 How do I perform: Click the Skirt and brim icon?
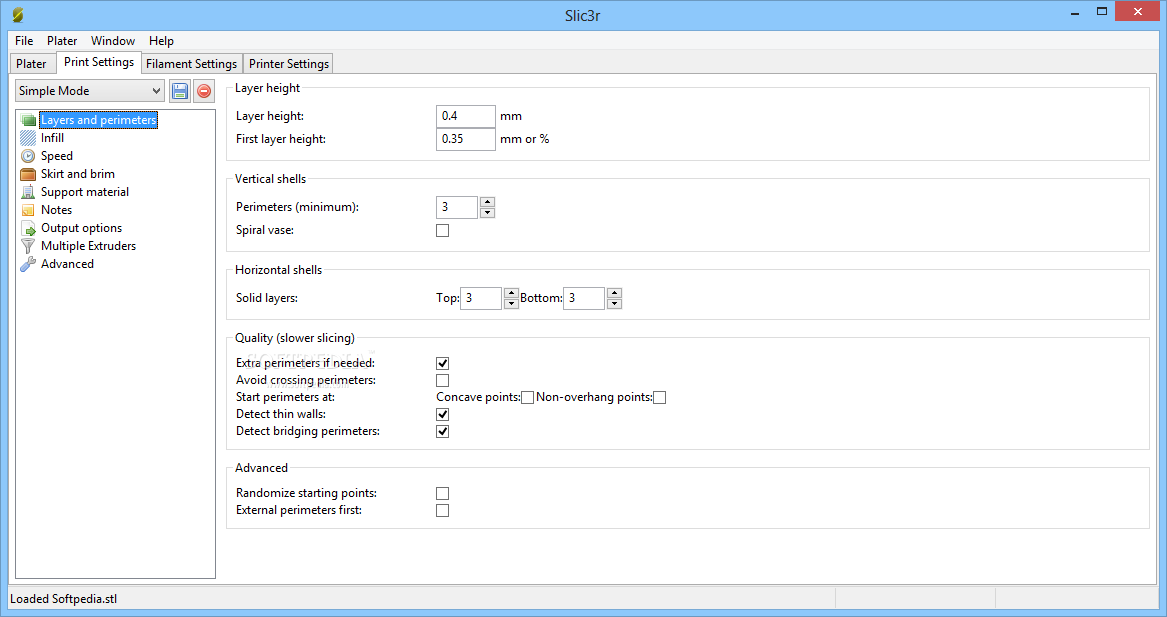28,174
